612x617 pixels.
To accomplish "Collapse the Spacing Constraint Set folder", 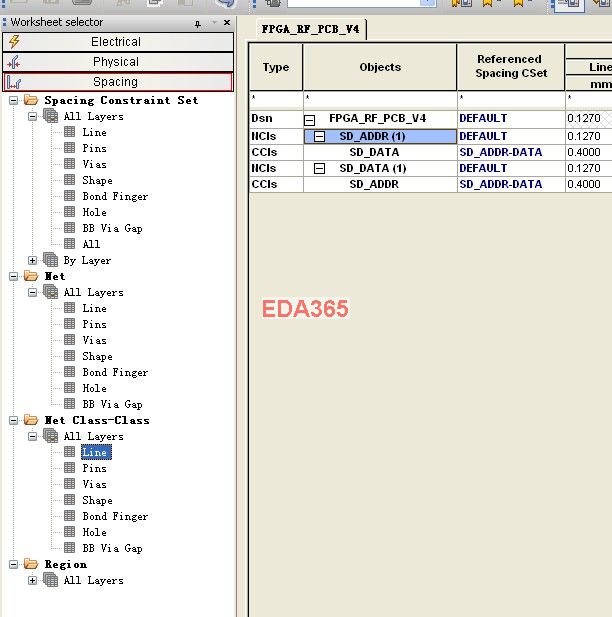I will [13, 100].
